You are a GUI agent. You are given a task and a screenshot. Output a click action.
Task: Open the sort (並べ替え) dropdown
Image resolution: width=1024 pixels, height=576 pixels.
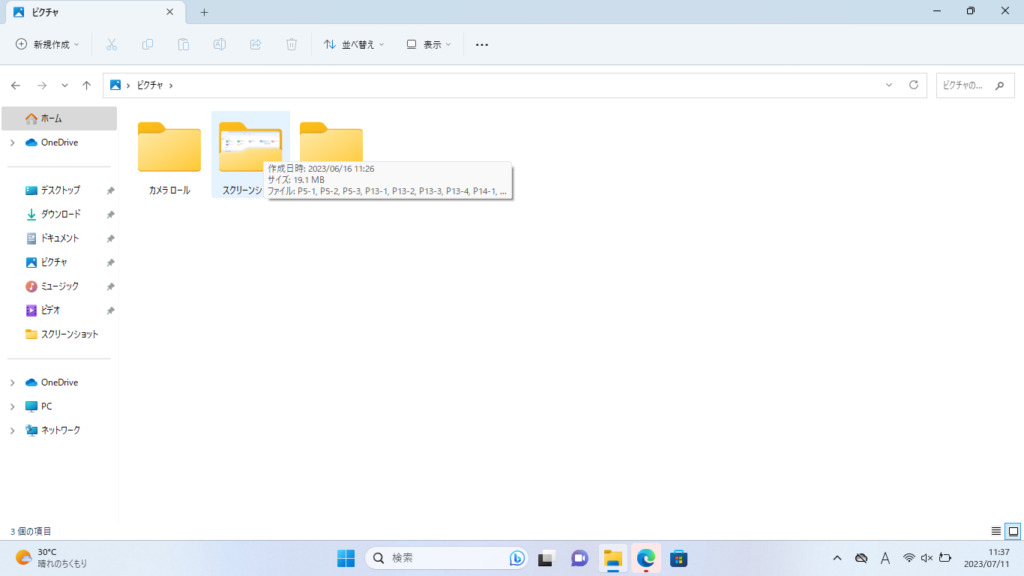coord(354,44)
